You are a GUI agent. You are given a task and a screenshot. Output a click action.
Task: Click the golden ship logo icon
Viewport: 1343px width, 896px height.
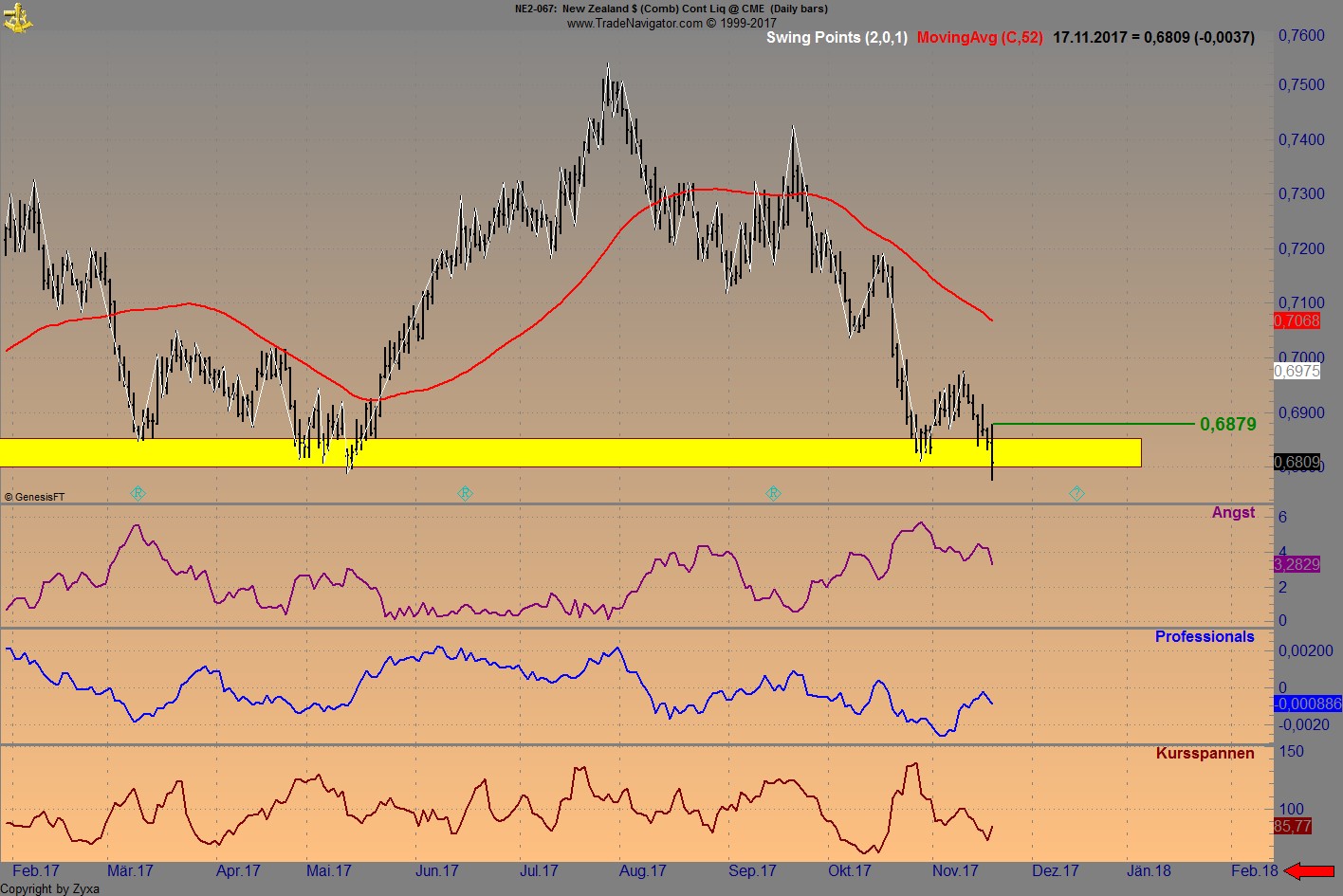point(17,17)
